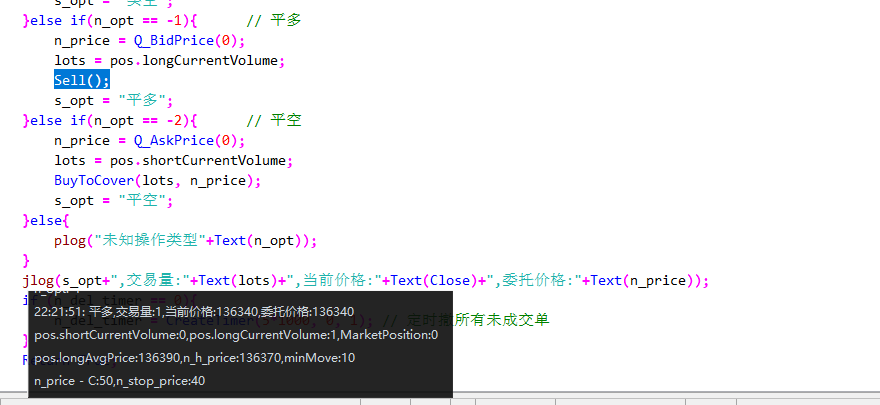Click the plog function name

pyautogui.click(x=70, y=240)
